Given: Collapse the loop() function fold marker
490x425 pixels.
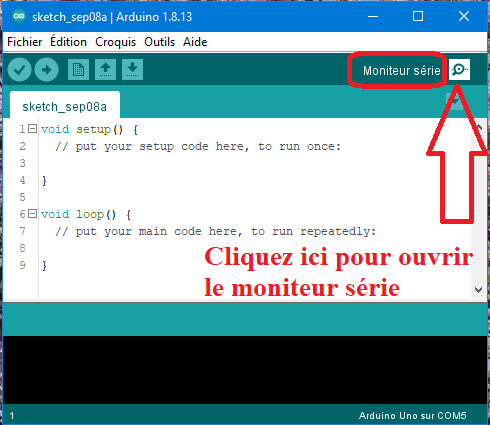Looking at the screenshot, I should [32, 214].
